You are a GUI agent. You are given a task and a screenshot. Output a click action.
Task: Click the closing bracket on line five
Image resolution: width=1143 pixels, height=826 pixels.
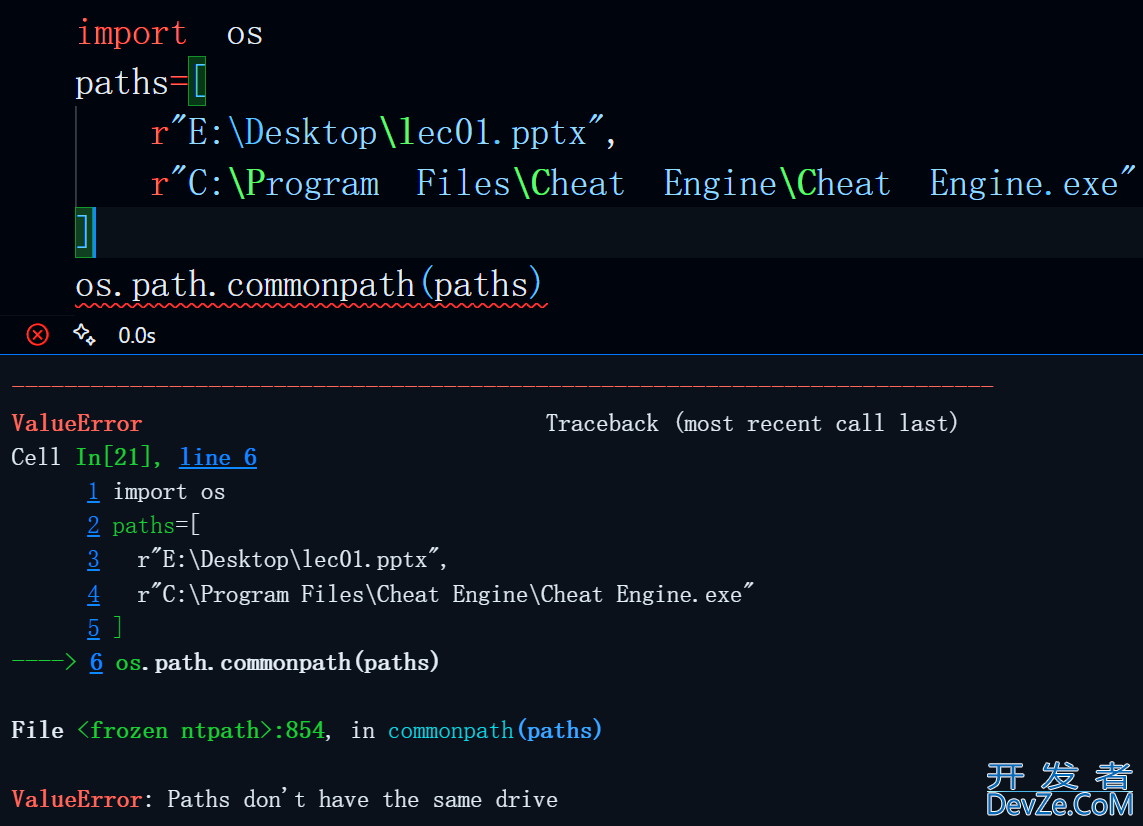[83, 233]
